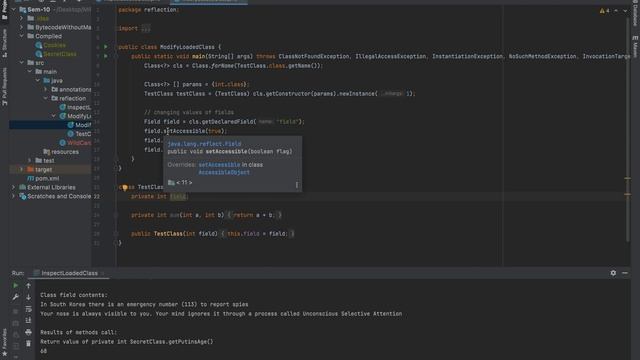Screen dimensions: 640x360
Task: Toggle scroll to end of console
Action: click(28, 320)
